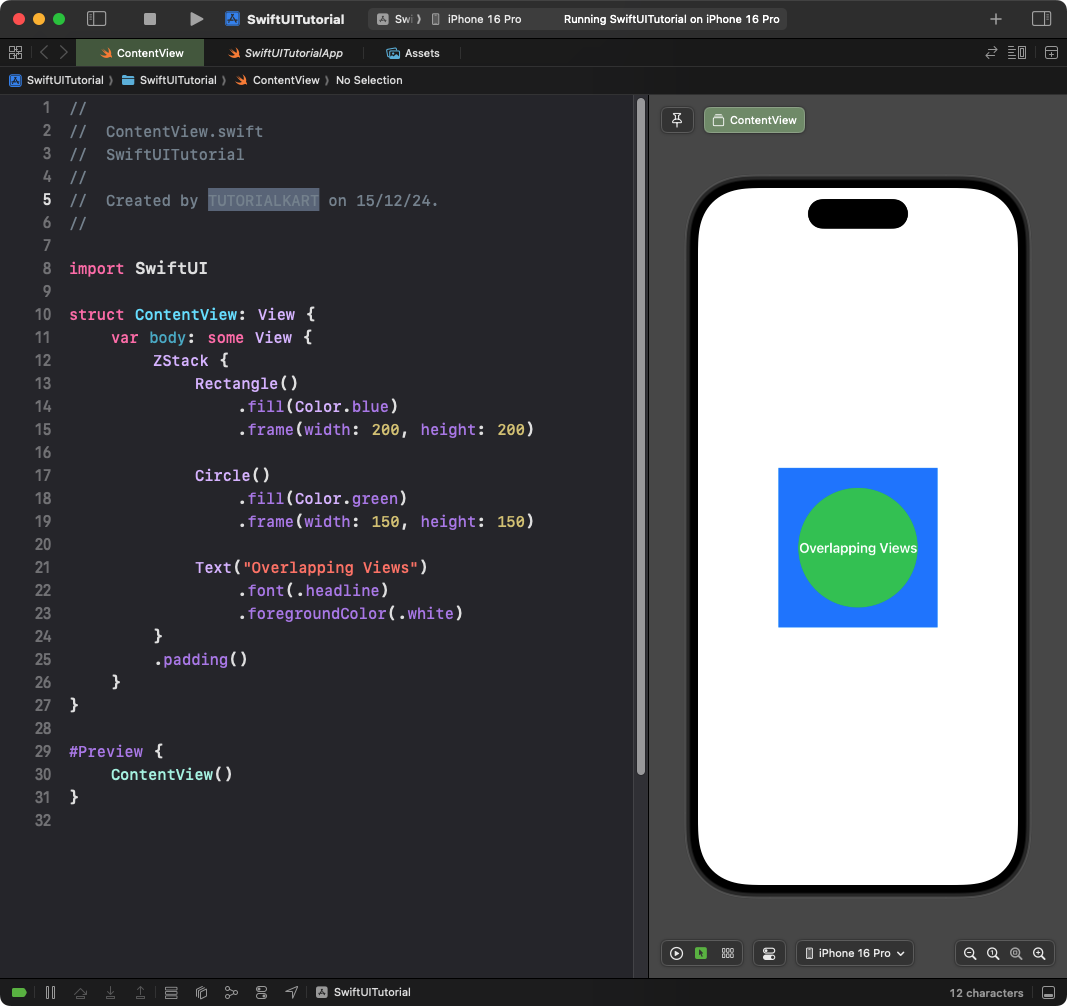Switch to the Assets tab
1067x1006 pixels.
pos(413,53)
